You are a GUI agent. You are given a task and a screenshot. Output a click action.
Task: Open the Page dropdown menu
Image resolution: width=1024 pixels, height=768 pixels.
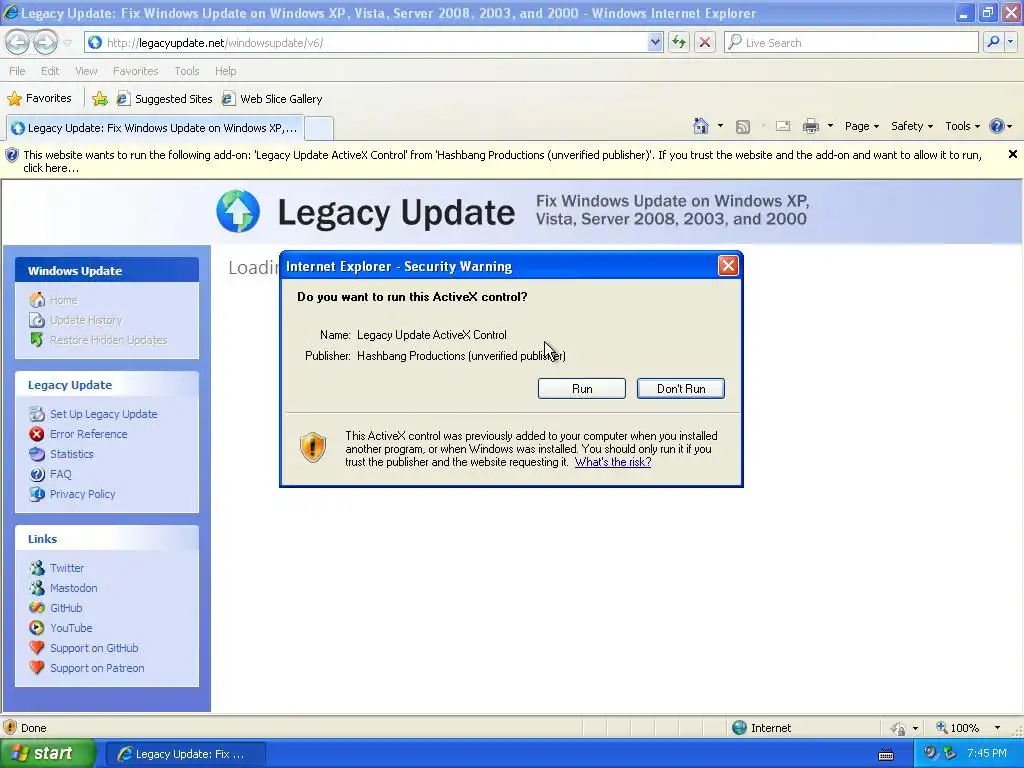coord(861,126)
